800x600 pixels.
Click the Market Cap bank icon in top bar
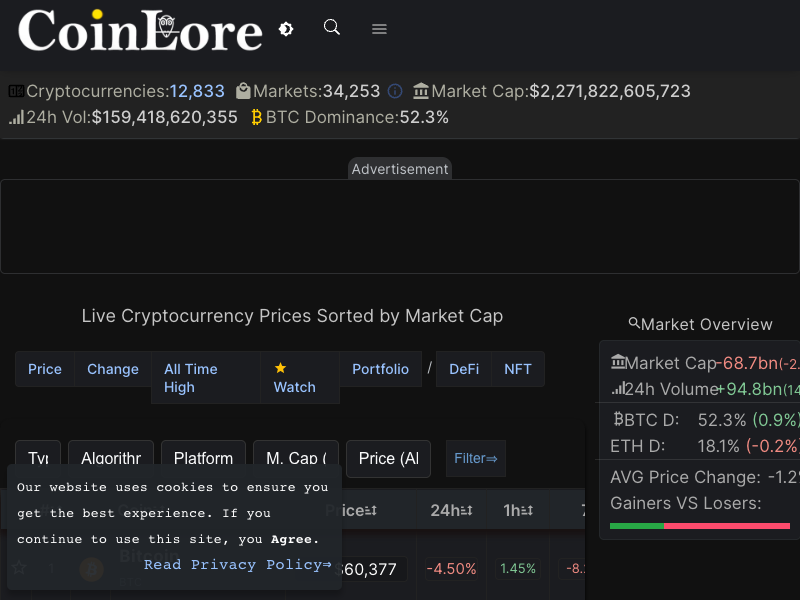pos(421,91)
